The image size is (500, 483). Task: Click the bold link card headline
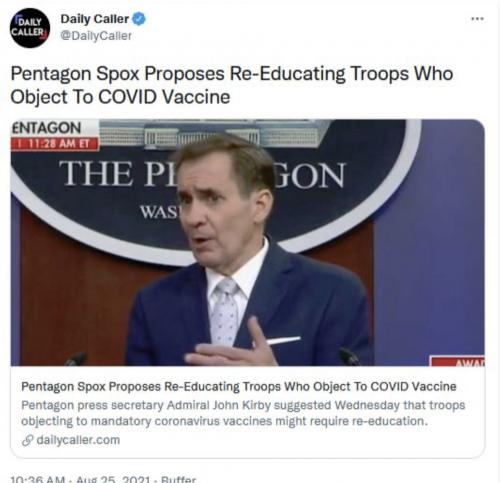239,386
